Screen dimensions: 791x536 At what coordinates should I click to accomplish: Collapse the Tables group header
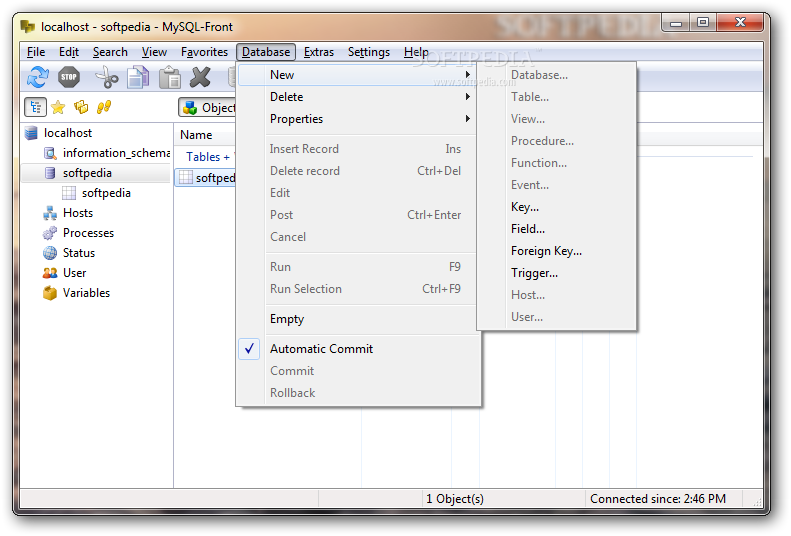click(x=207, y=157)
